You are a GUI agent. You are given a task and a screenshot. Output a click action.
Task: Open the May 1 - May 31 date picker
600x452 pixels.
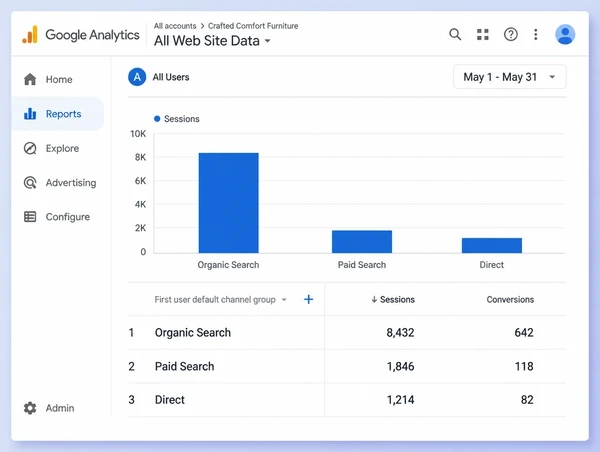pyautogui.click(x=510, y=77)
